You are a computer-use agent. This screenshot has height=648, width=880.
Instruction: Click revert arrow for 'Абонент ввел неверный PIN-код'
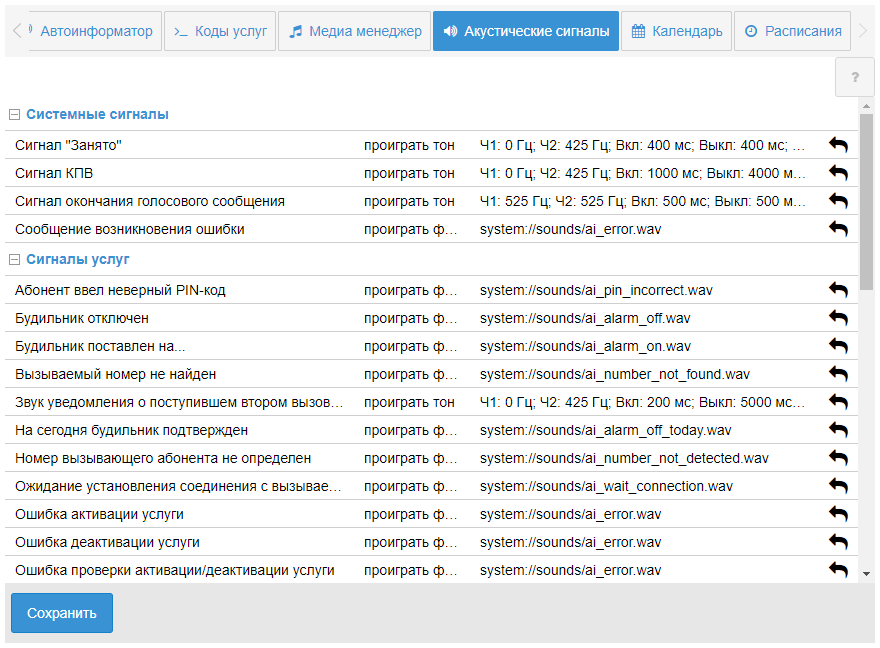pyautogui.click(x=838, y=291)
